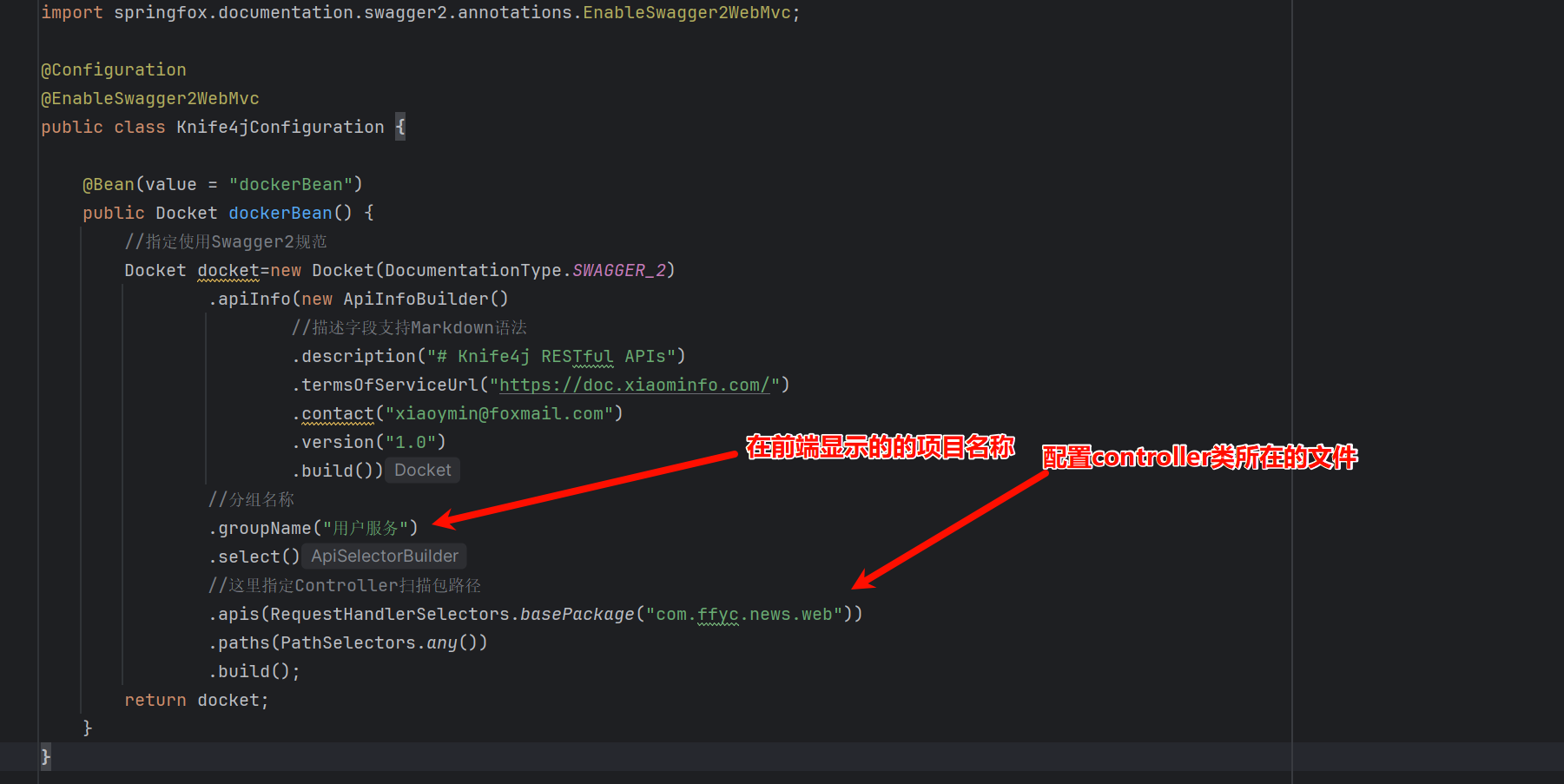1564x784 pixels.
Task: Click the .description method call
Action: coord(354,356)
